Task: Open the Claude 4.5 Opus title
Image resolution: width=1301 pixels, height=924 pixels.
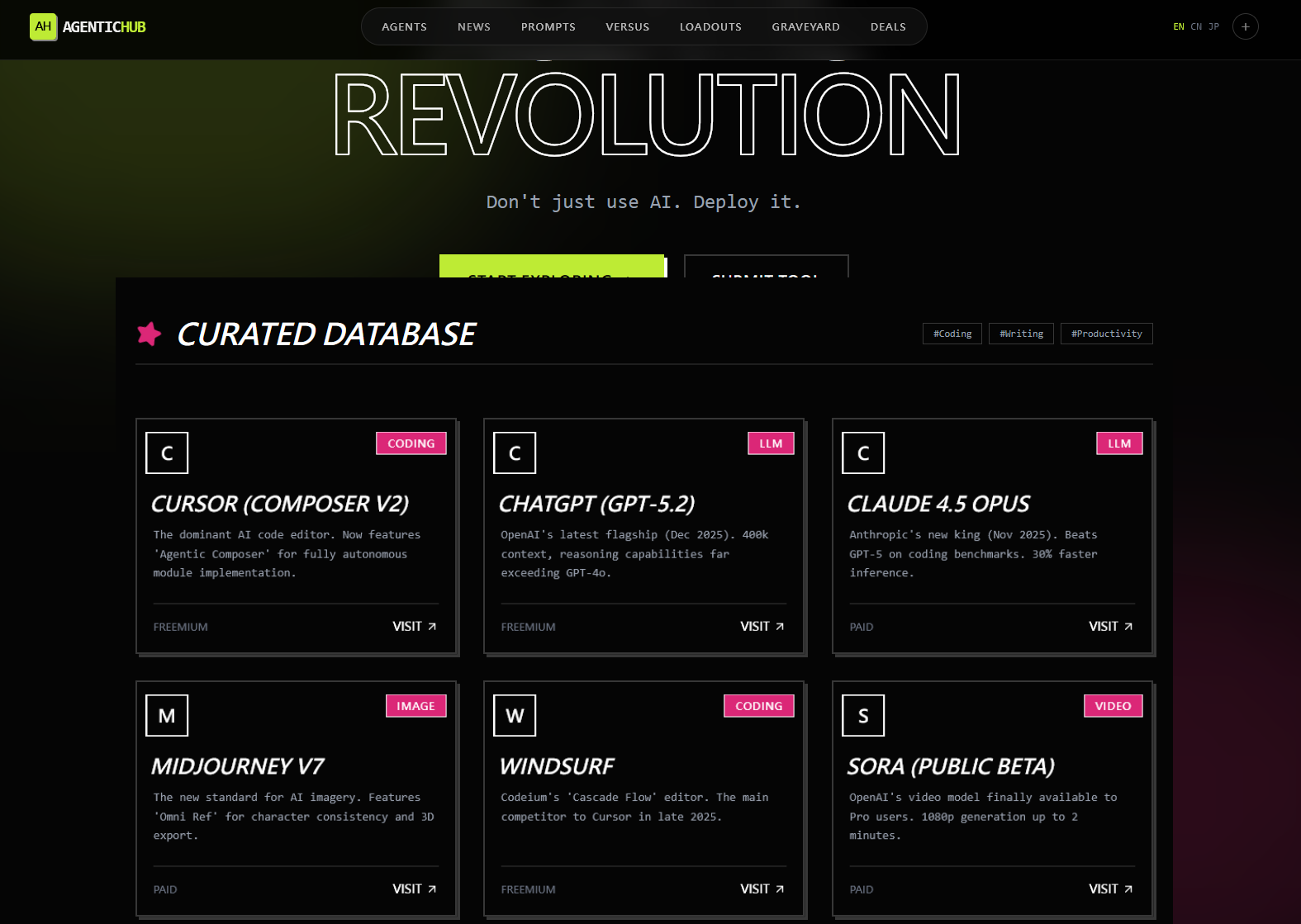Action: tap(938, 504)
